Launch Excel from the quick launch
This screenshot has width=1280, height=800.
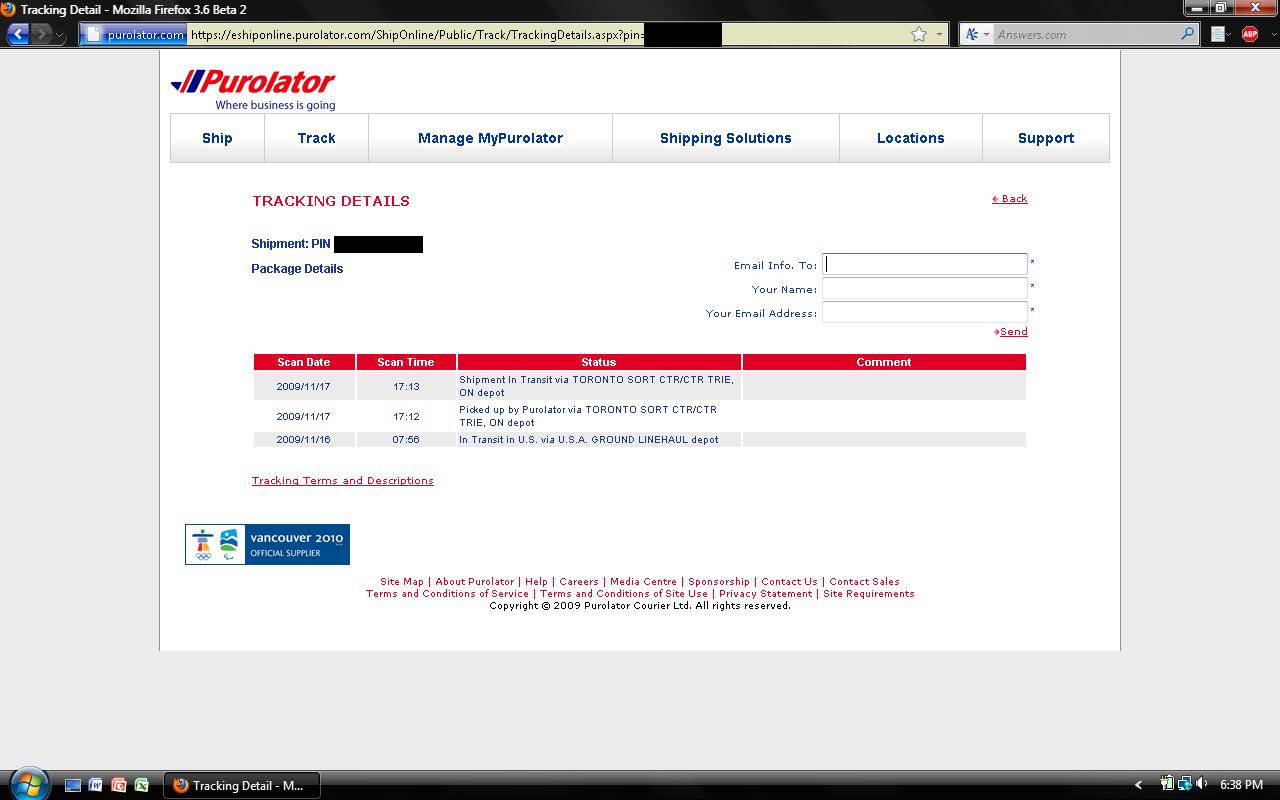(142, 785)
